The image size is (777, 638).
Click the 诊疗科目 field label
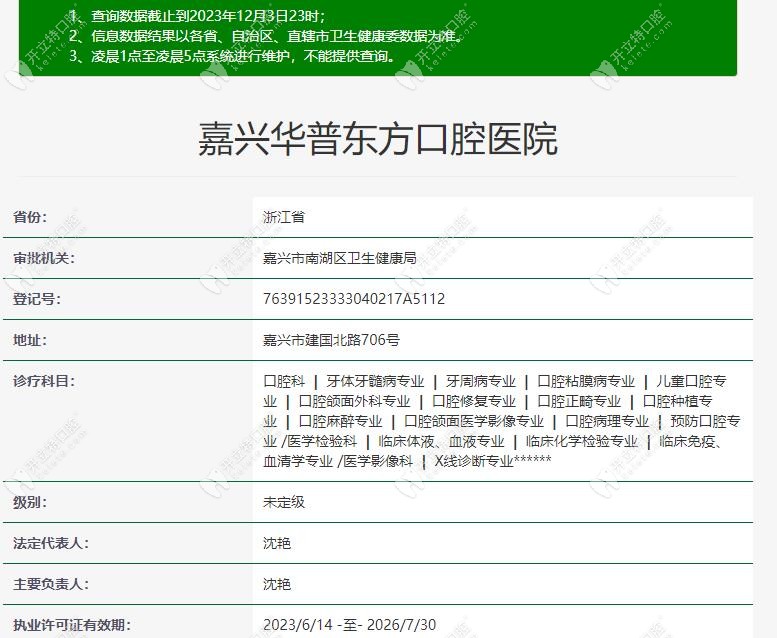44,381
